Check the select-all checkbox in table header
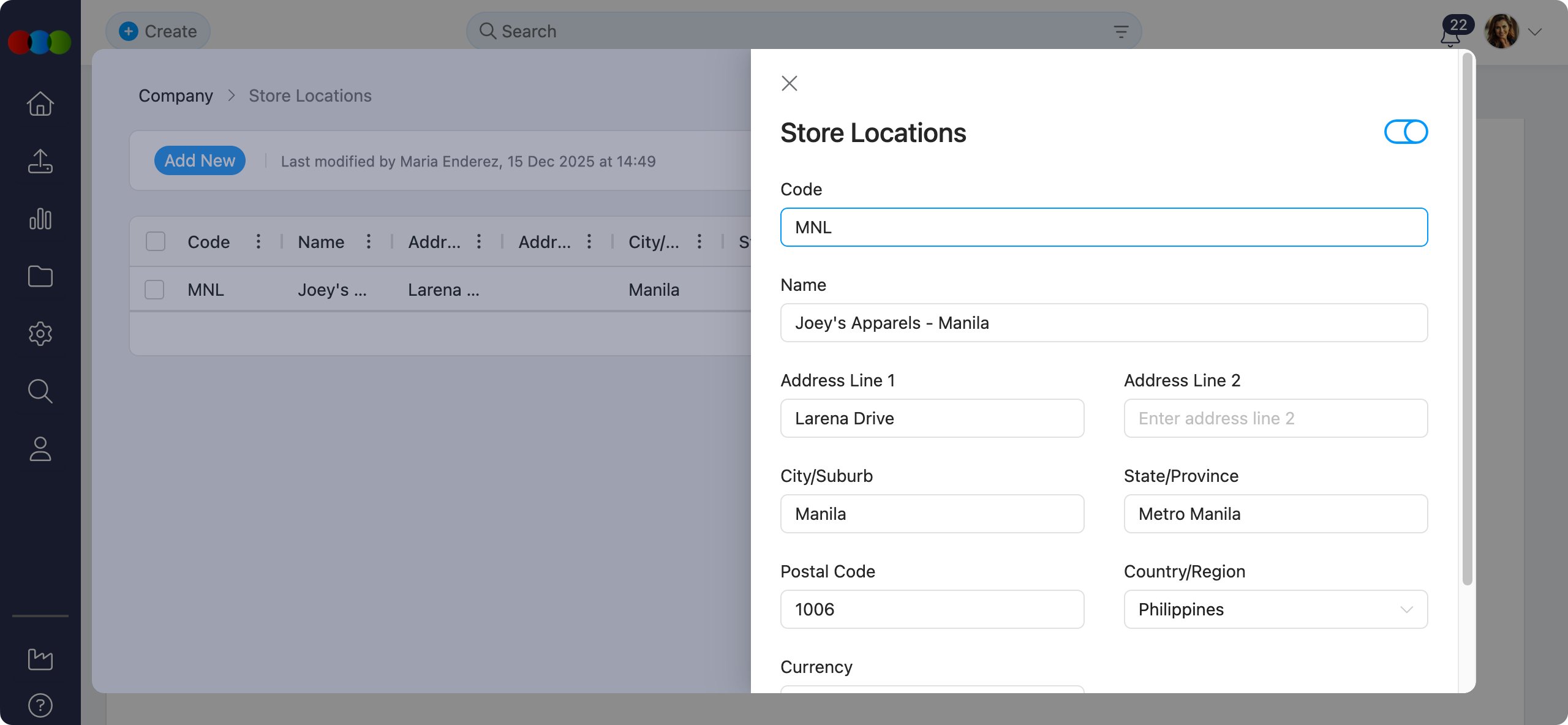The width and height of the screenshot is (1568, 725). (x=154, y=241)
